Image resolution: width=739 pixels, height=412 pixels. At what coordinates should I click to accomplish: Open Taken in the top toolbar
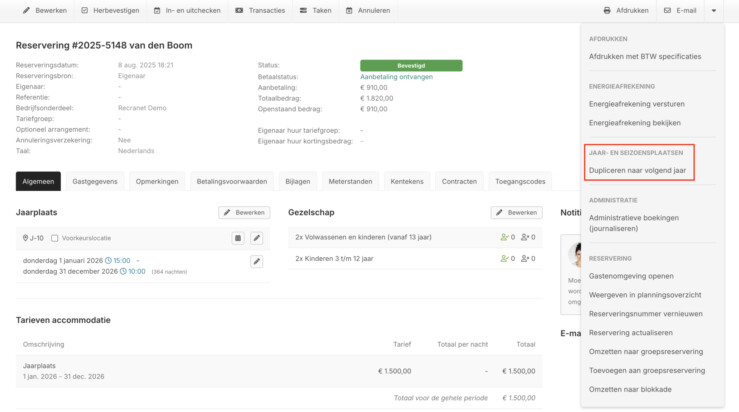(315, 10)
